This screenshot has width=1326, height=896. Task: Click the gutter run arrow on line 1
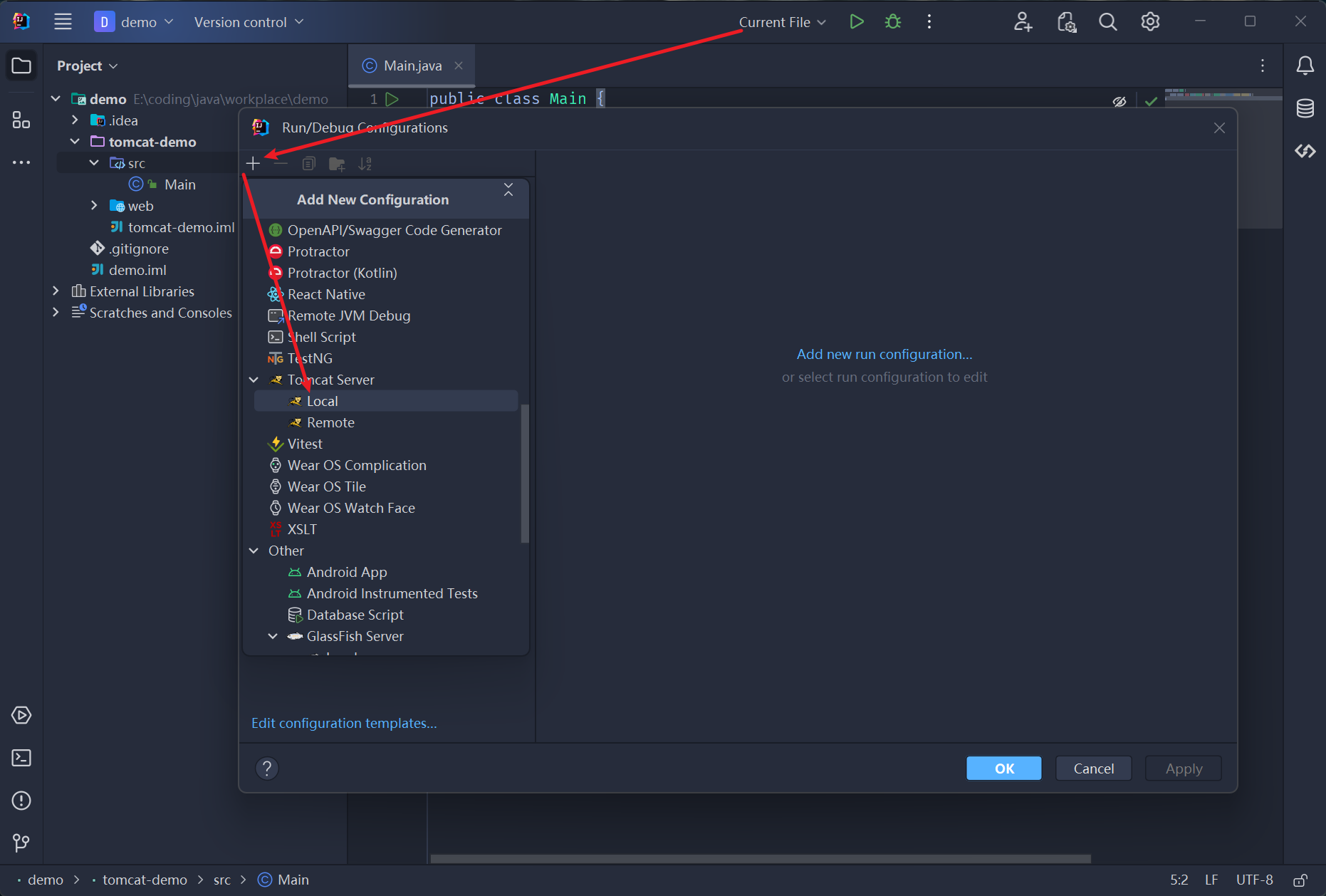pos(392,99)
